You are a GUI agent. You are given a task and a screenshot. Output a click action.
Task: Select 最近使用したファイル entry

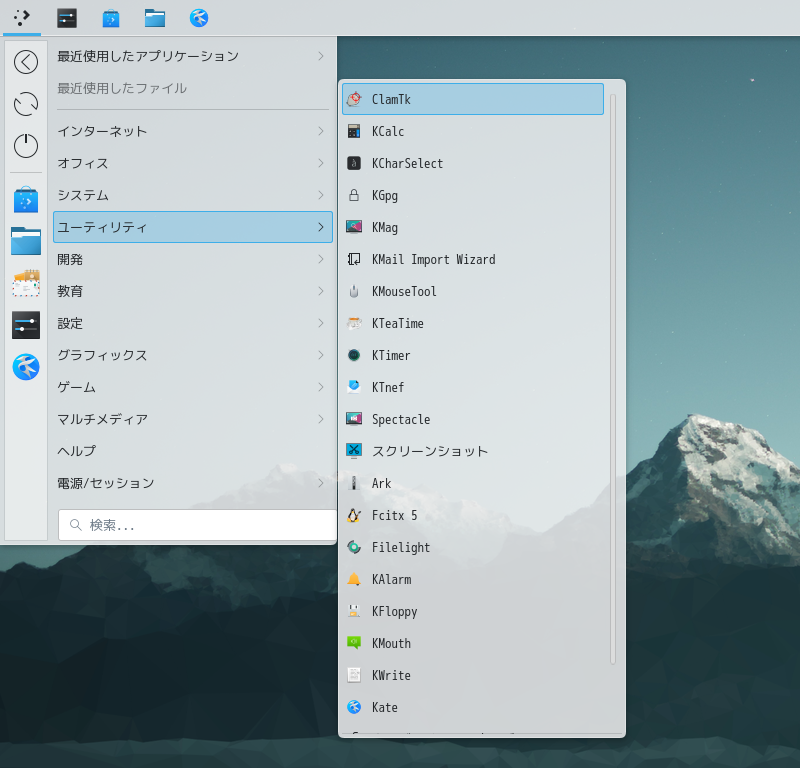[x=193, y=88]
